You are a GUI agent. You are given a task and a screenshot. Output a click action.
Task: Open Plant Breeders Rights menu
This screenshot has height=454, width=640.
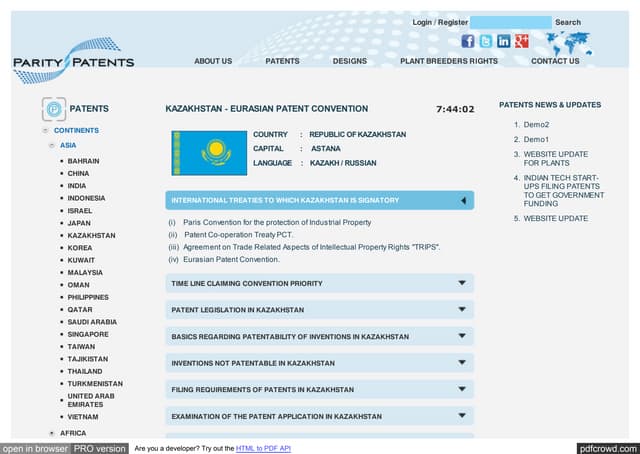[x=448, y=61]
